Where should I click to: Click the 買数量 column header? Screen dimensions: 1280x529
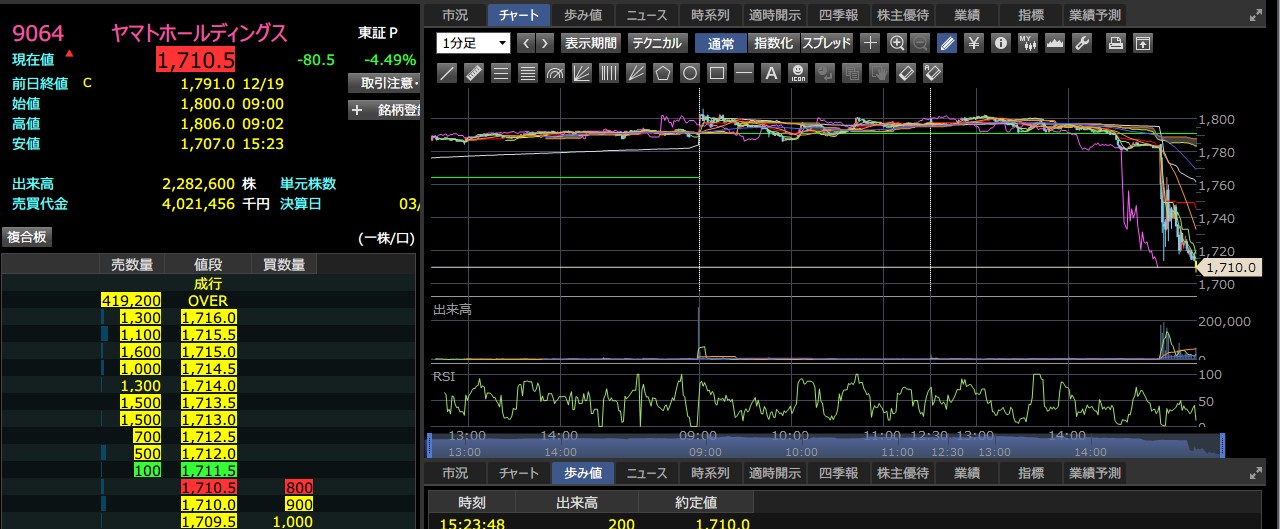(x=284, y=264)
